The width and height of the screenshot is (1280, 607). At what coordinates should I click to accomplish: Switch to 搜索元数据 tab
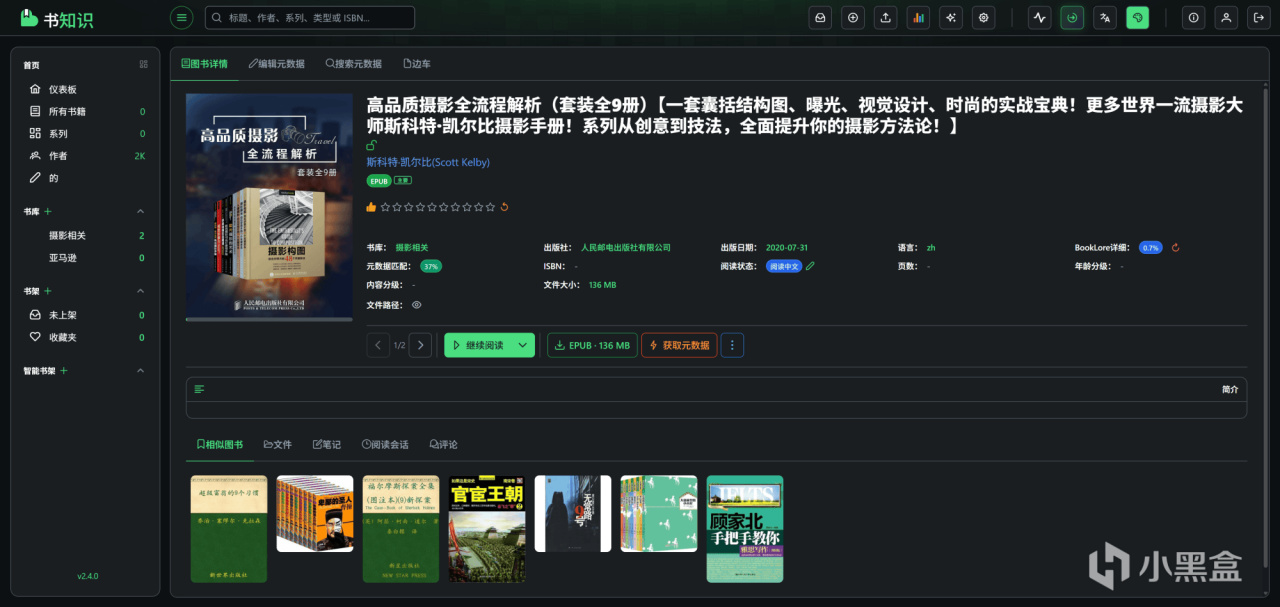[x=354, y=63]
